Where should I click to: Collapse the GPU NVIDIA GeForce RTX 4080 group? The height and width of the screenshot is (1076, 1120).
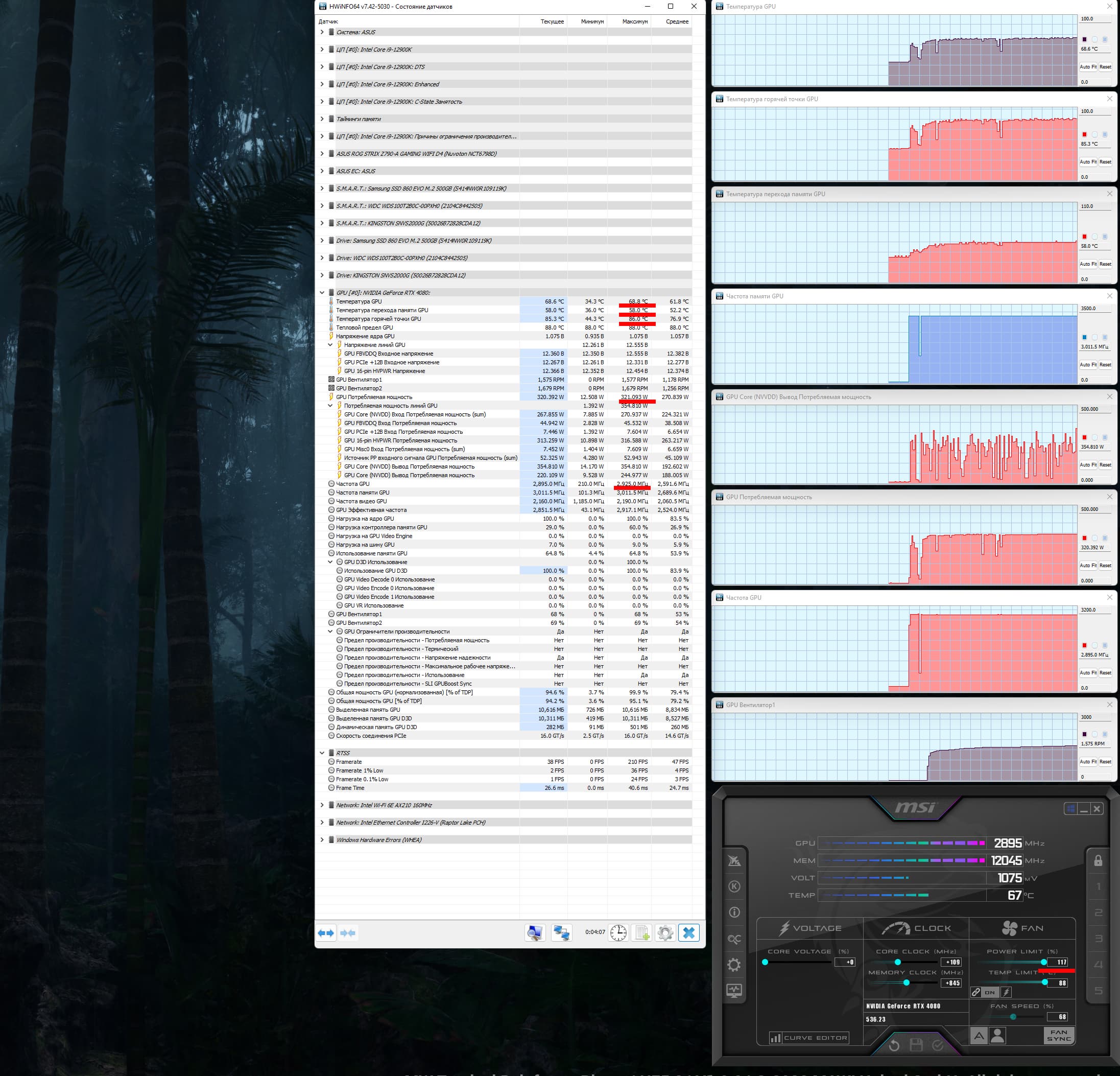[x=322, y=293]
